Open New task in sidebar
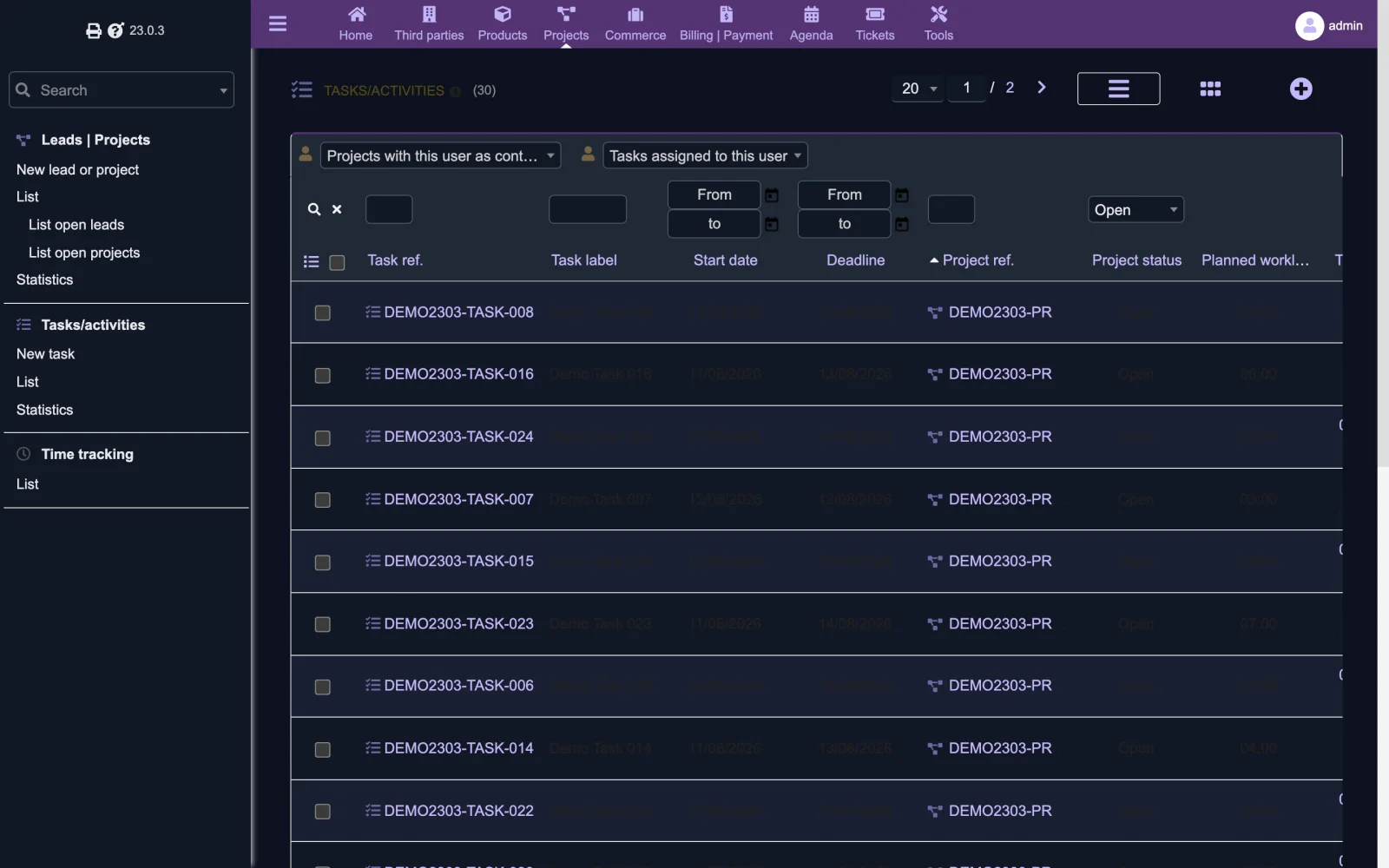 pyautogui.click(x=45, y=354)
